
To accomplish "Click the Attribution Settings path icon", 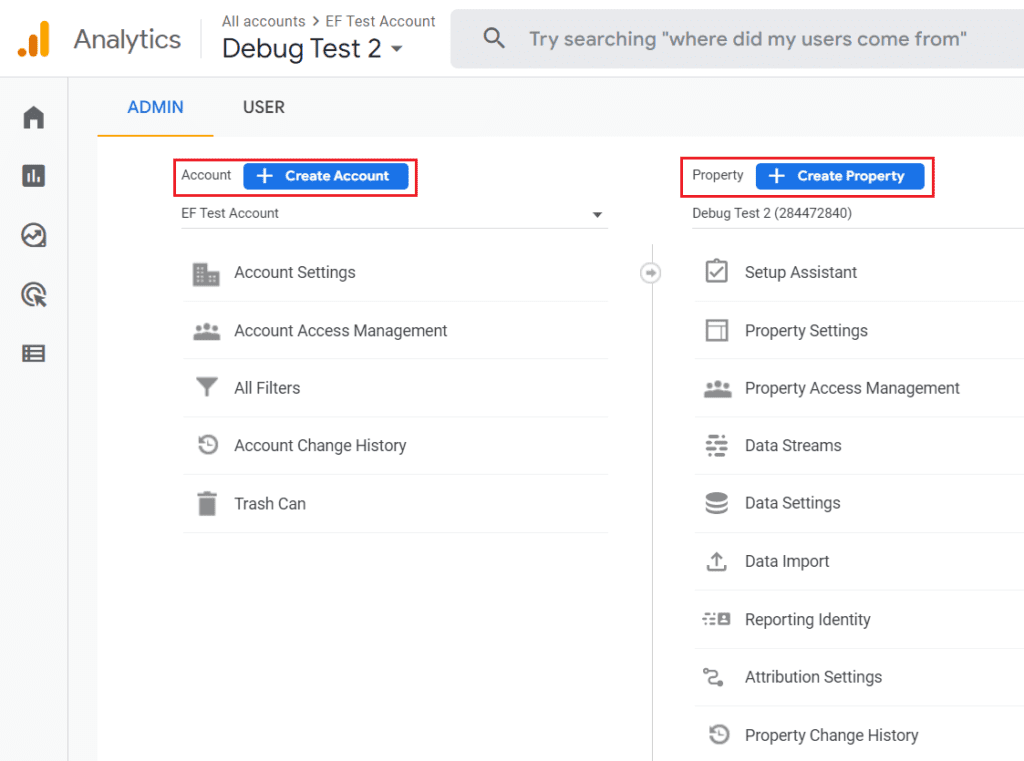I will [713, 677].
